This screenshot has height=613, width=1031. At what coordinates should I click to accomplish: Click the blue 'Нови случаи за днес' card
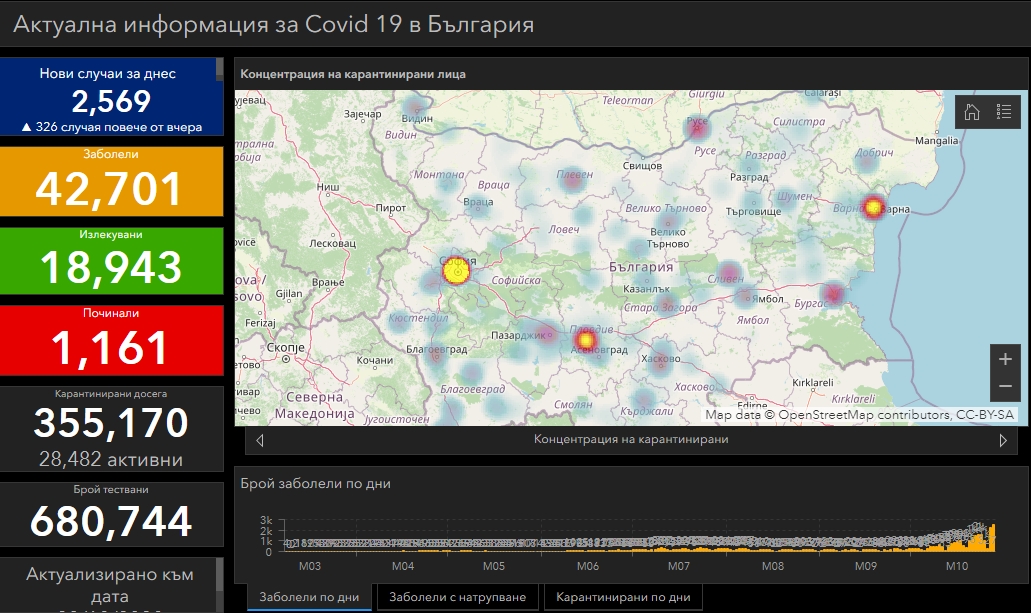pyautogui.click(x=110, y=98)
